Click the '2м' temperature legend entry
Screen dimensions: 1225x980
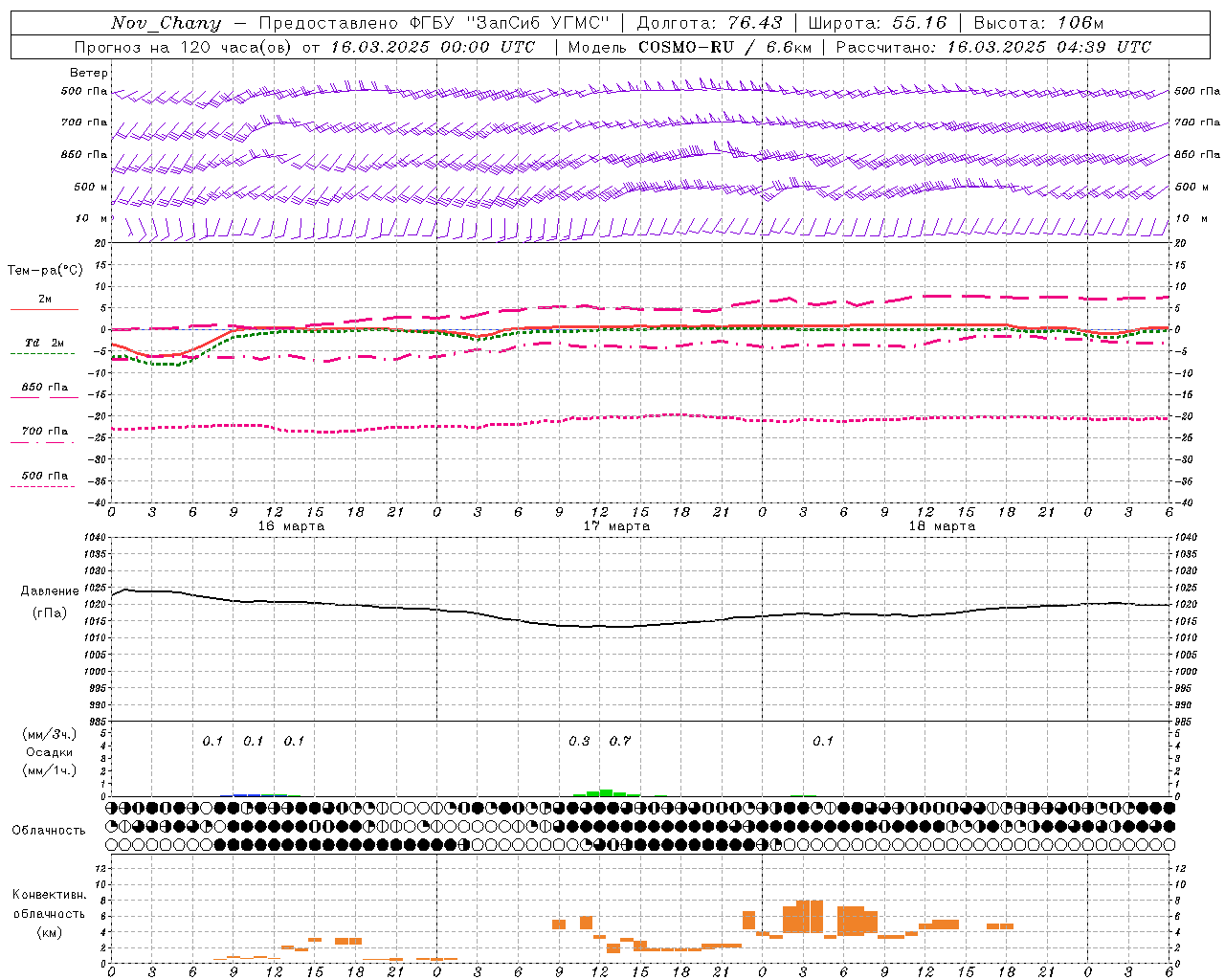(x=45, y=299)
